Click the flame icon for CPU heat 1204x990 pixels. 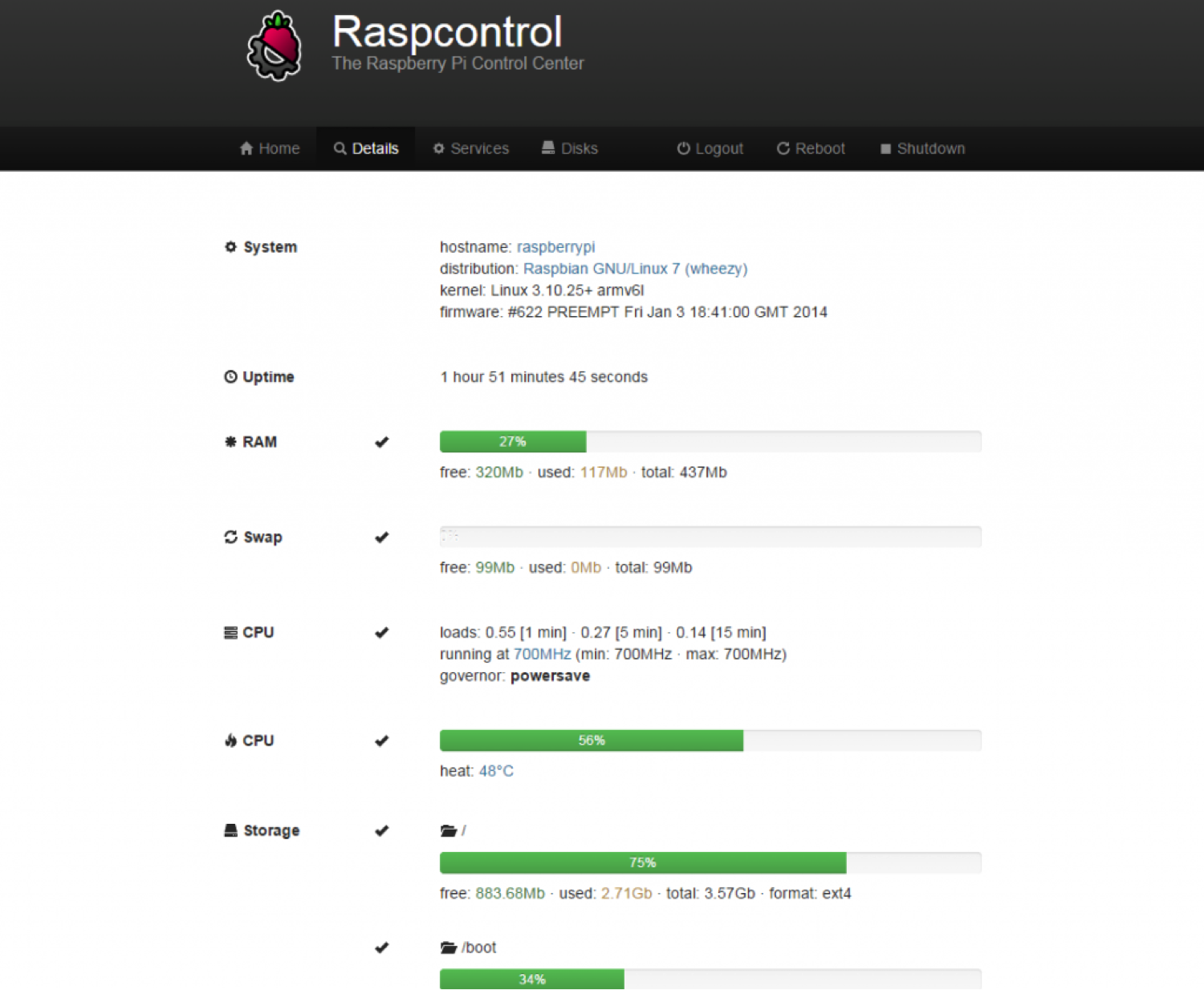[x=230, y=740]
